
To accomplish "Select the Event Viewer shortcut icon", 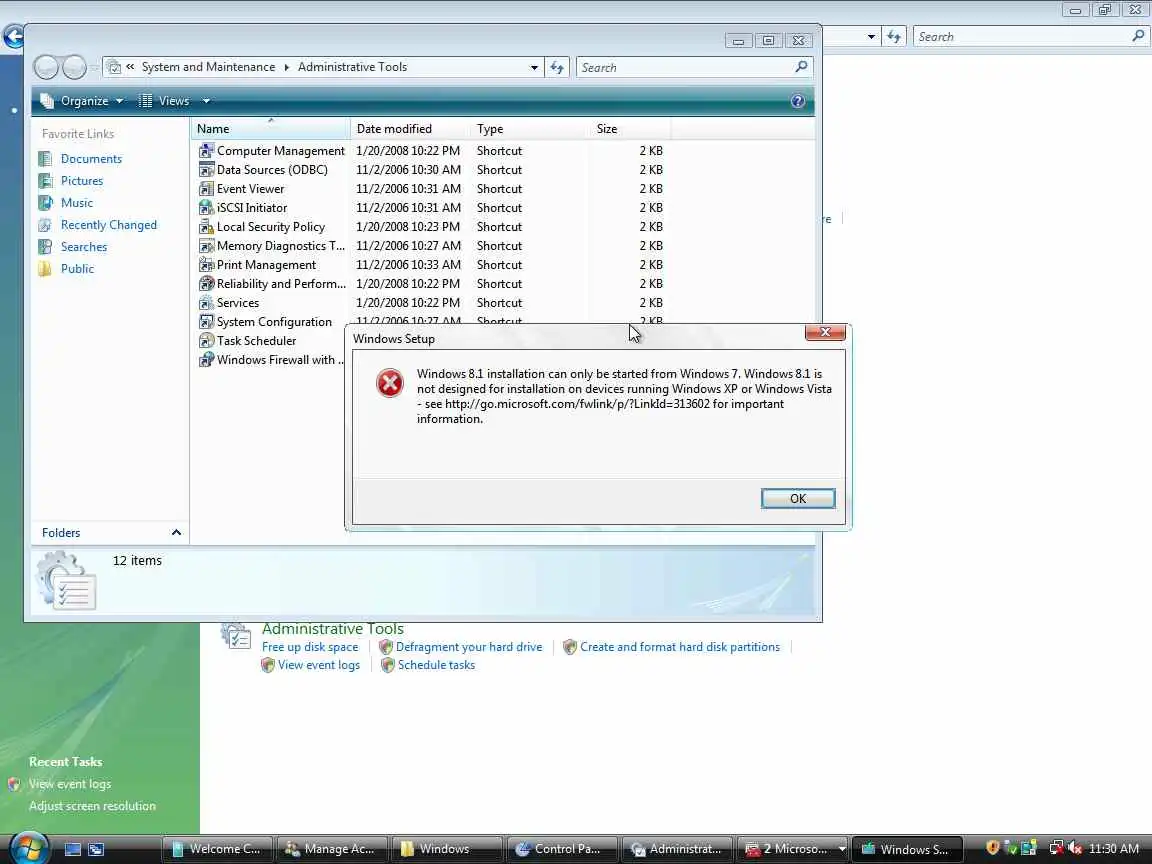I will (x=206, y=189).
